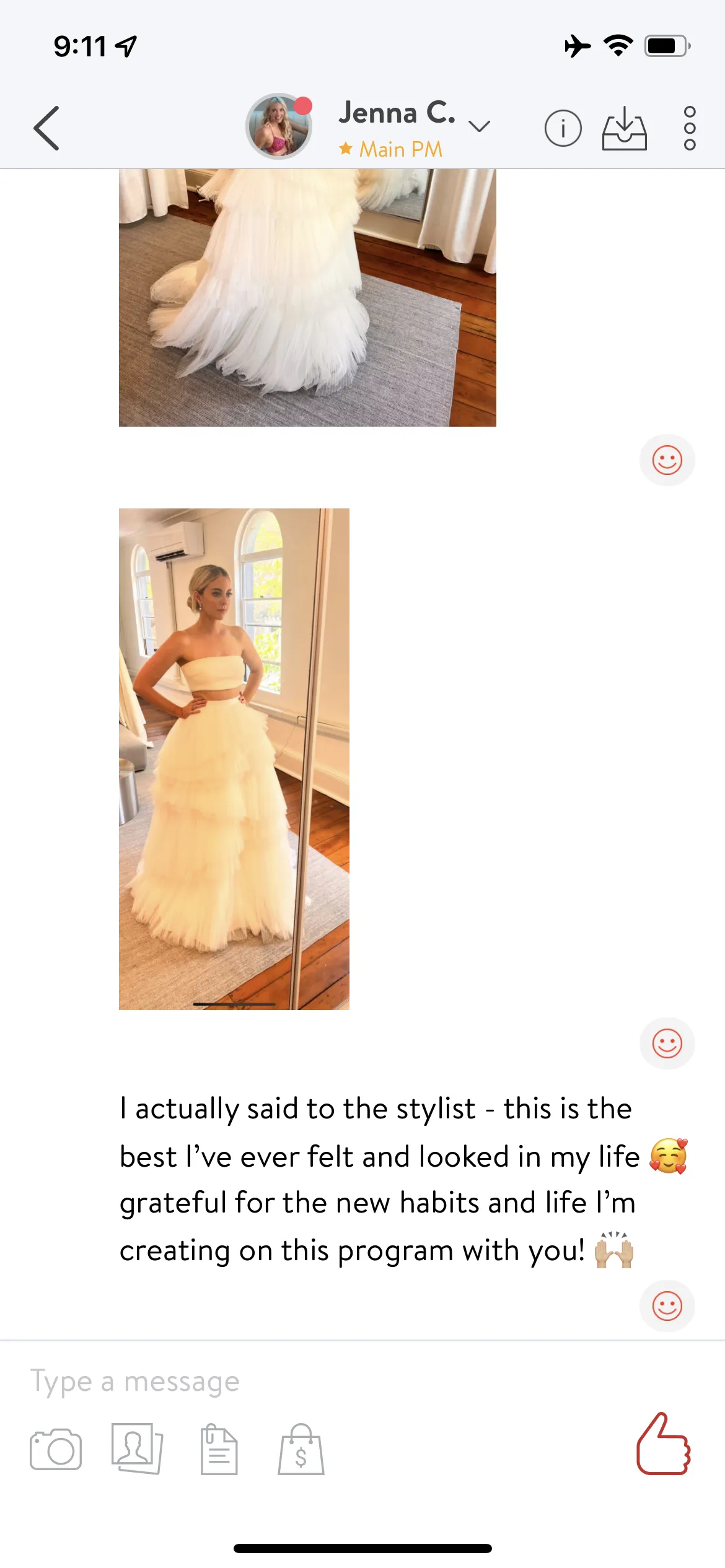
Task: Tap the home indicator bar
Action: coord(362,1548)
